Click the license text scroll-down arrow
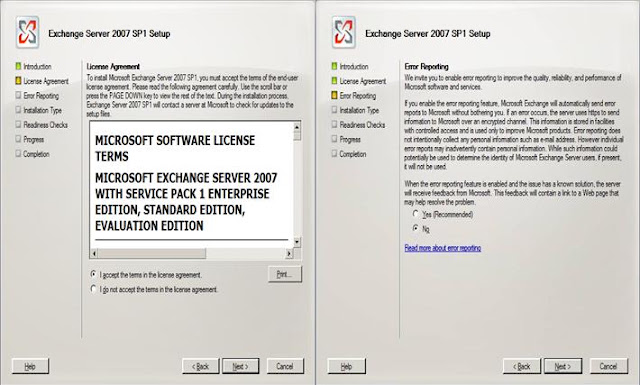640x385 pixels. [x=297, y=242]
